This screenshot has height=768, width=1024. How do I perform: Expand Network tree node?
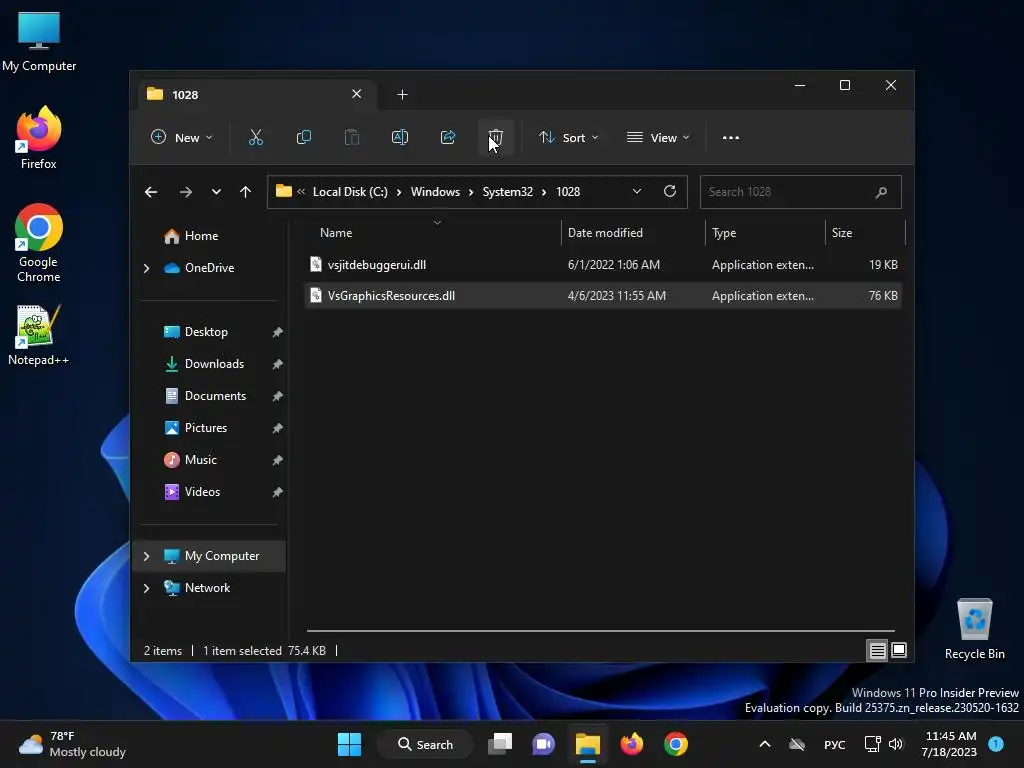pyautogui.click(x=146, y=588)
